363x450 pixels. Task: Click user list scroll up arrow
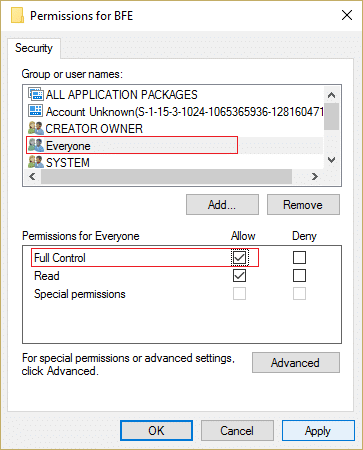click(331, 95)
